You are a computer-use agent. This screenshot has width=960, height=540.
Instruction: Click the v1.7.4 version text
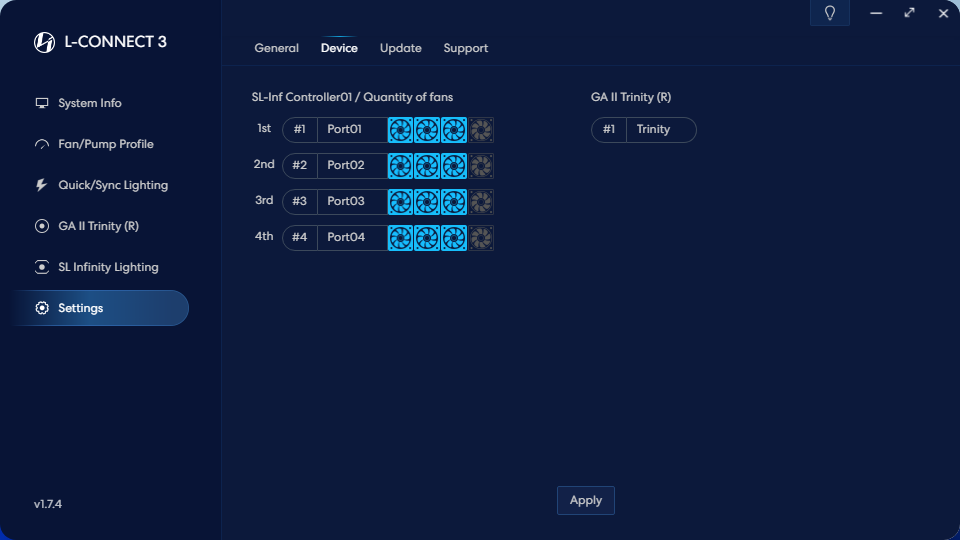coord(48,504)
